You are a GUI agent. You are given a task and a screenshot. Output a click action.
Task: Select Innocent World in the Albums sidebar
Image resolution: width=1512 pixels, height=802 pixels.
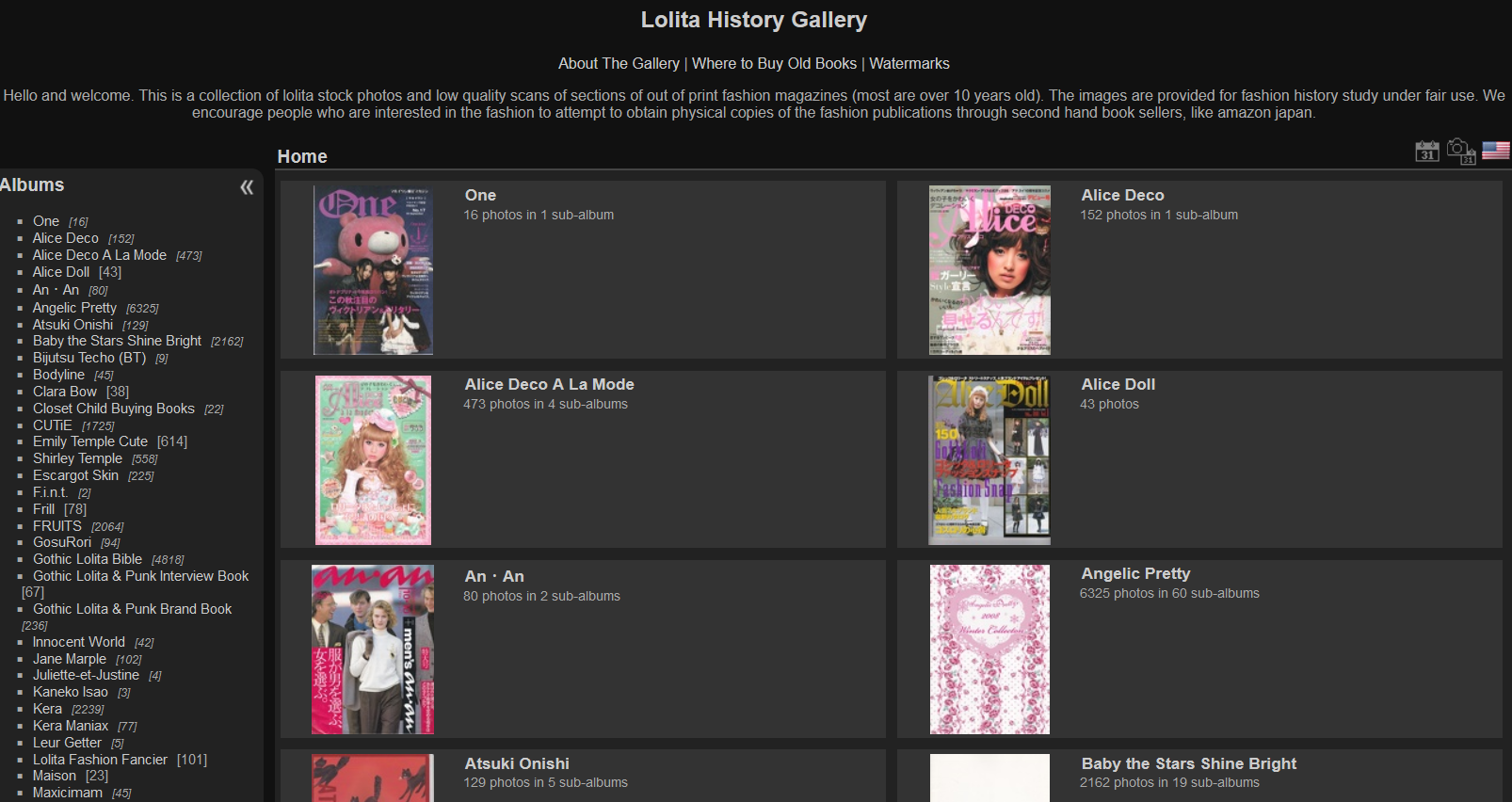point(79,642)
